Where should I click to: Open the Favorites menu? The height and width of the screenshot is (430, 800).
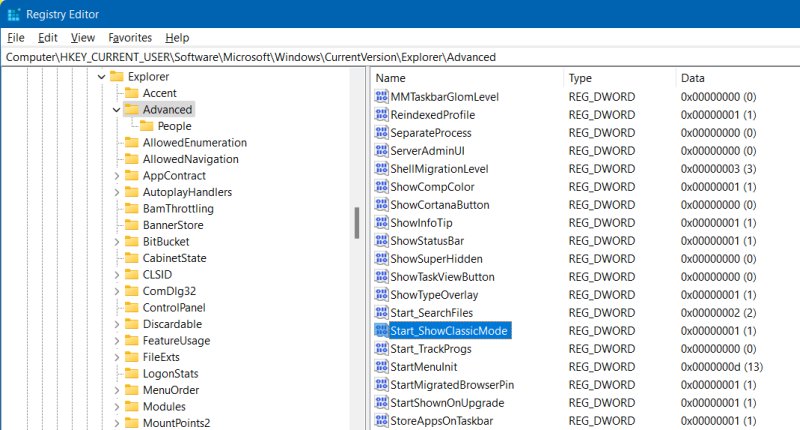[x=130, y=37]
